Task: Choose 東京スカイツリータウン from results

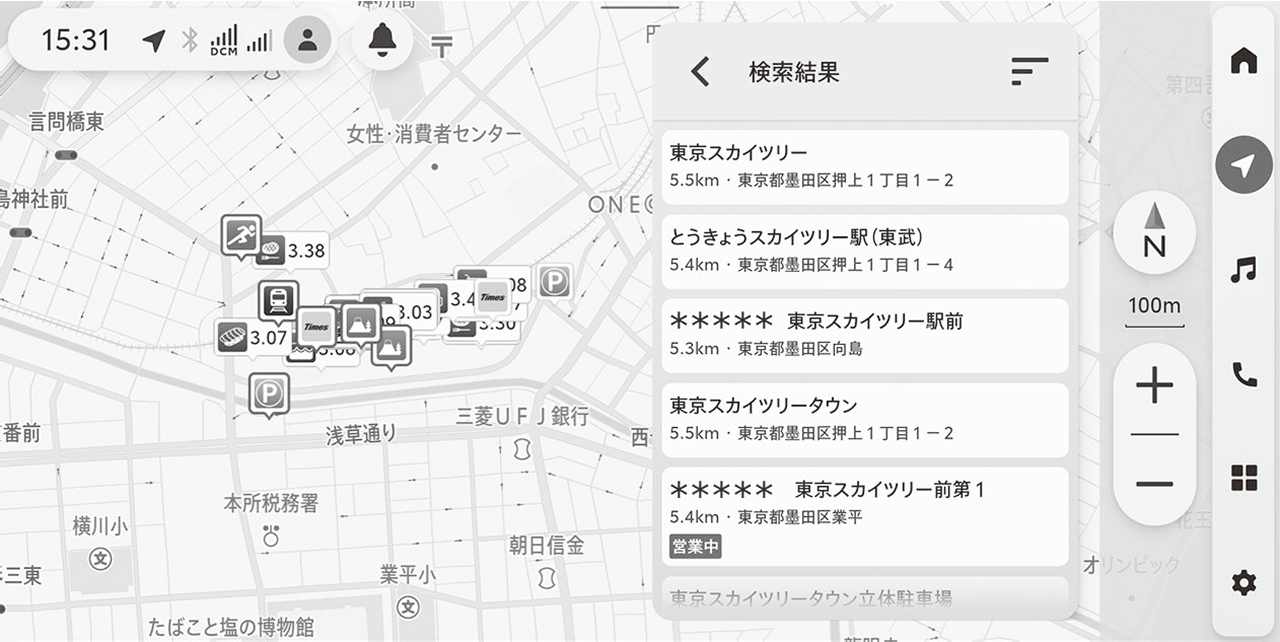Action: [864, 419]
